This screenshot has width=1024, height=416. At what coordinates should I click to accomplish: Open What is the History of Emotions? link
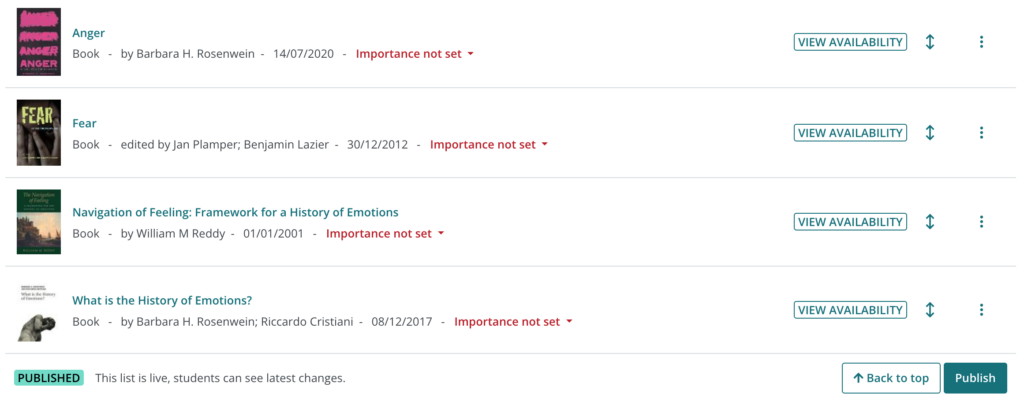pyautogui.click(x=162, y=300)
